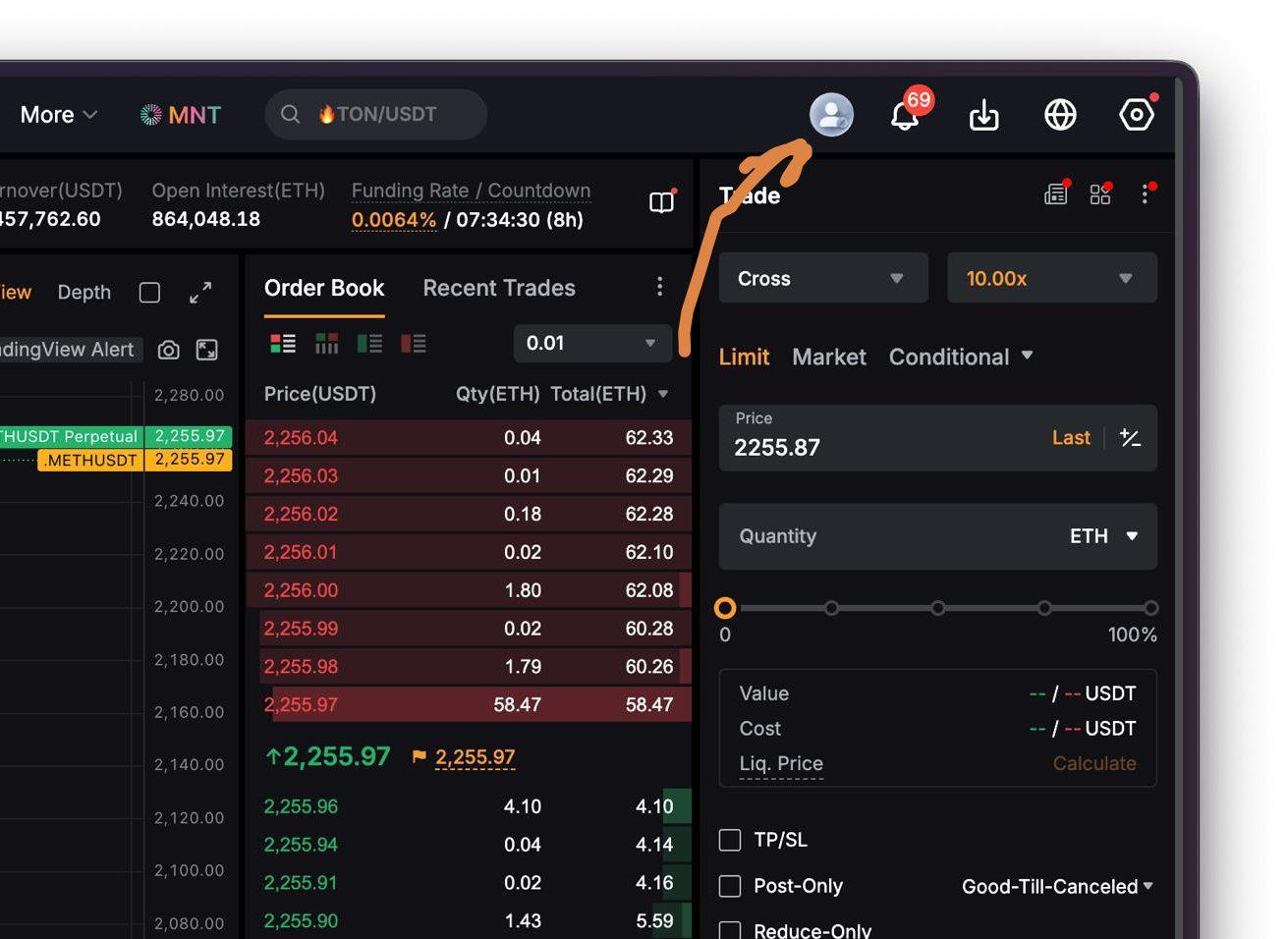1288x939 pixels.
Task: Click the green last price 2,255.97
Action: click(x=328, y=756)
